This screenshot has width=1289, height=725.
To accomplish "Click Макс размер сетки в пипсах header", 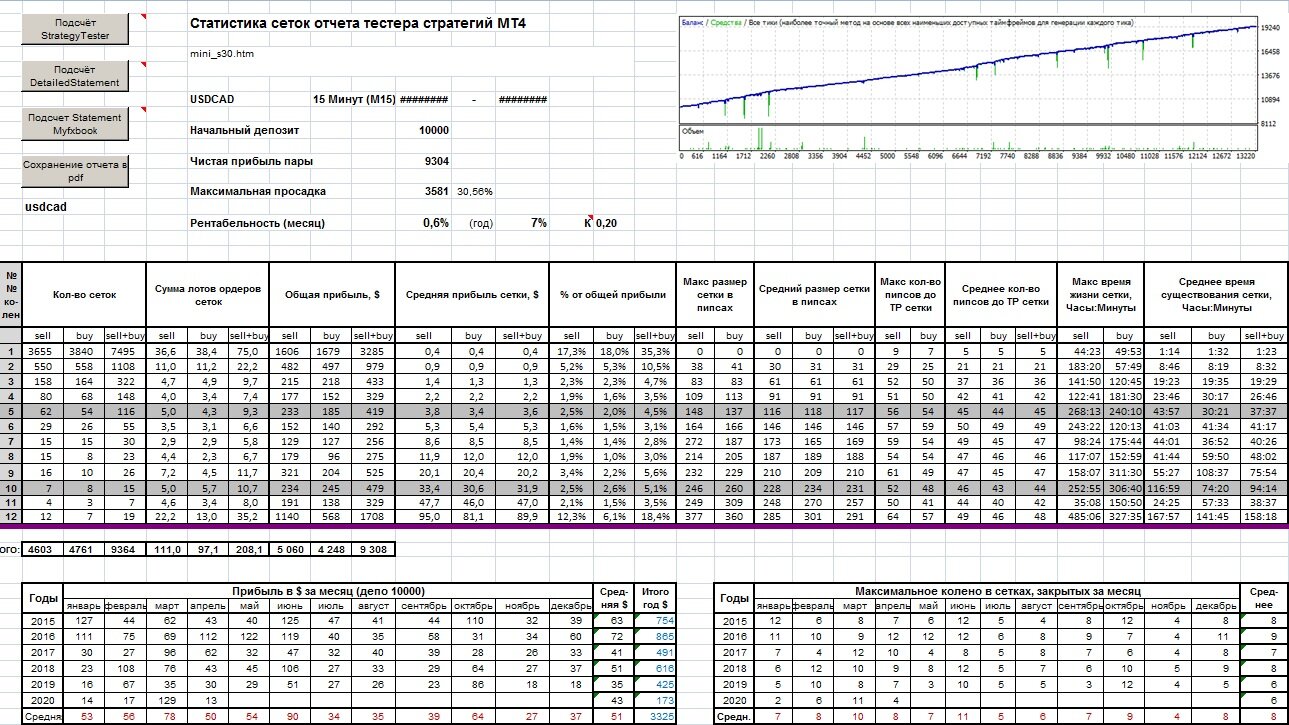I will [x=714, y=295].
